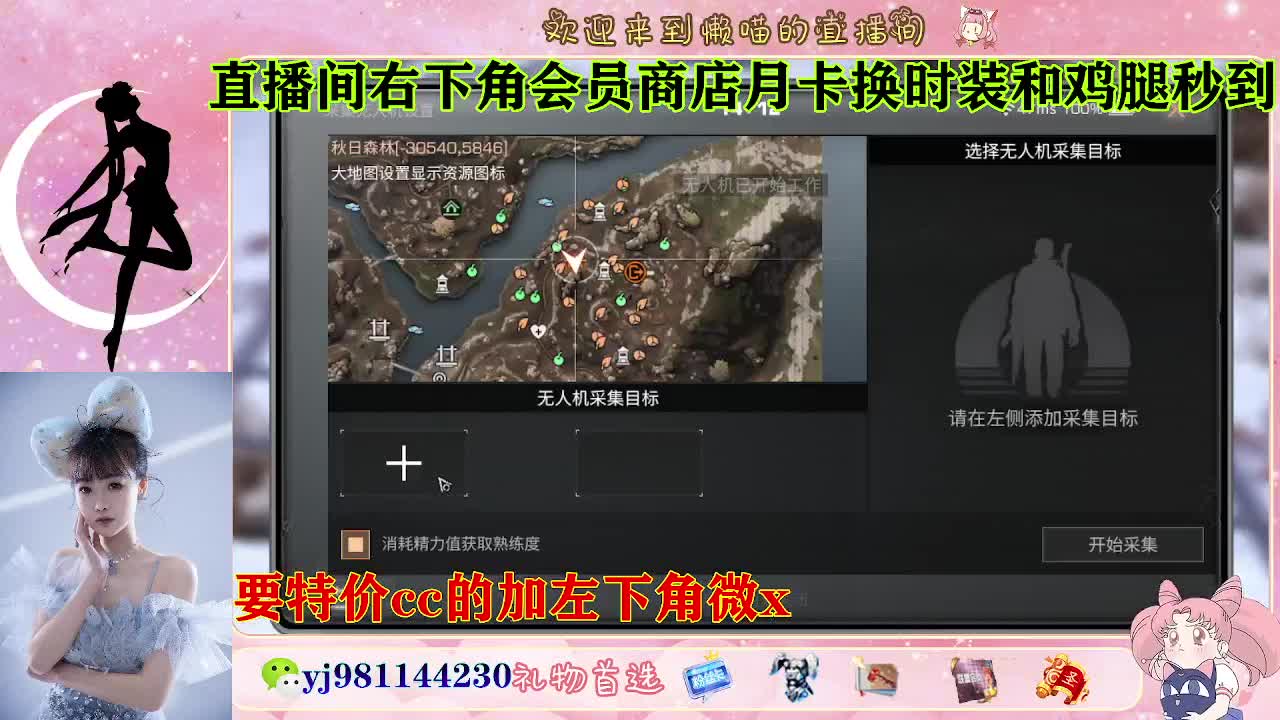Select the 选择无人机采集目标 panel title

[x=1043, y=151]
